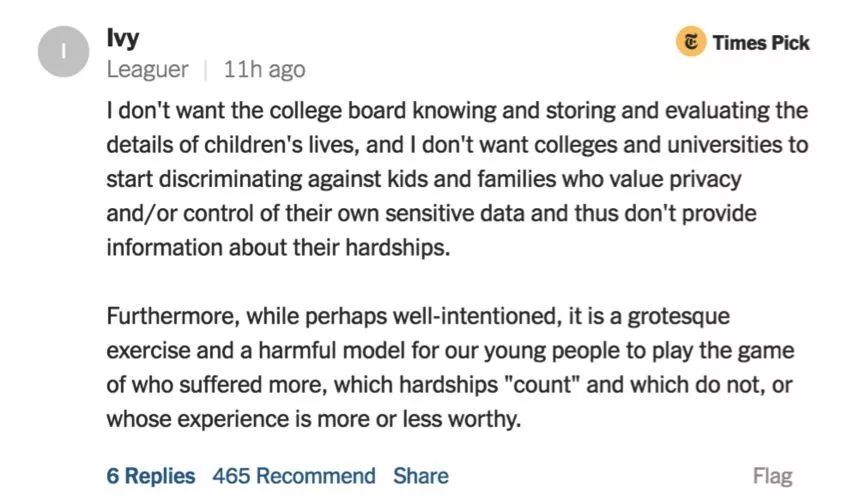Viewport: 865px width, 499px height.
Task: Flag this comment
Action: [772, 476]
